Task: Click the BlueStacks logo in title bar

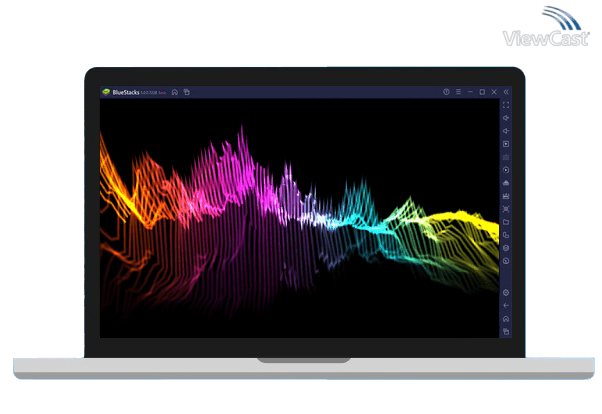Action: tap(106, 92)
